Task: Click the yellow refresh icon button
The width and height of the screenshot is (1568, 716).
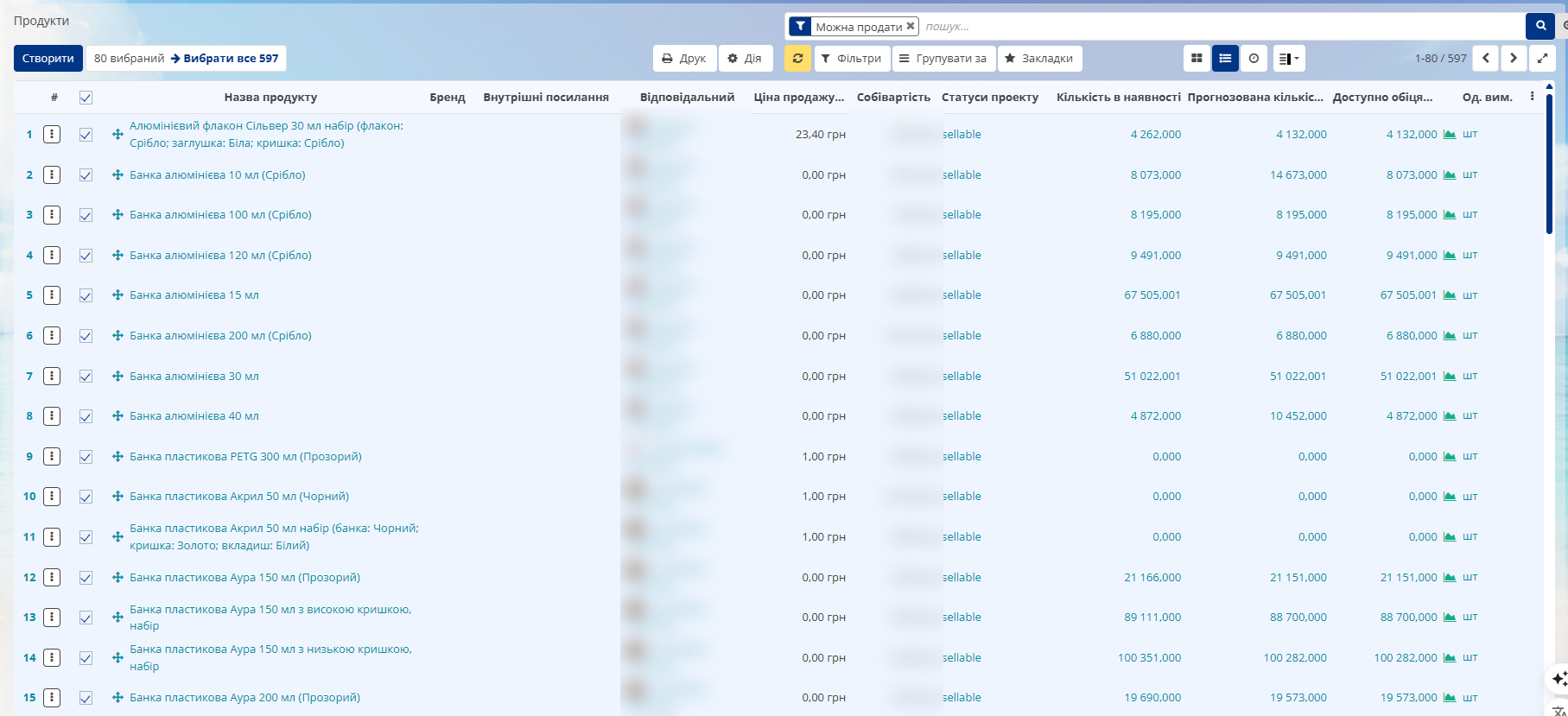Action: pos(797,59)
